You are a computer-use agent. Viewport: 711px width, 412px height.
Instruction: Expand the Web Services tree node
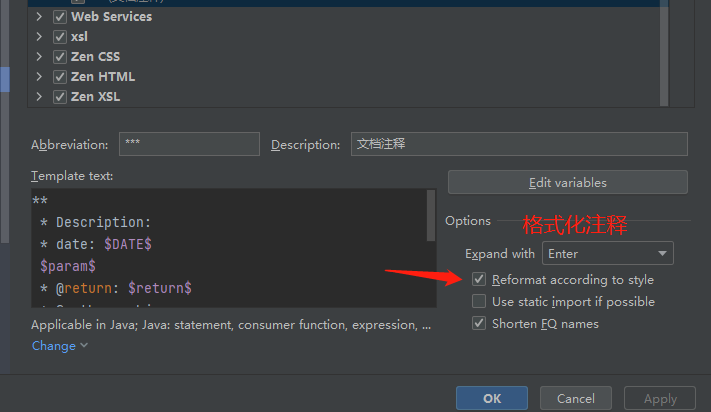pyautogui.click(x=39, y=17)
